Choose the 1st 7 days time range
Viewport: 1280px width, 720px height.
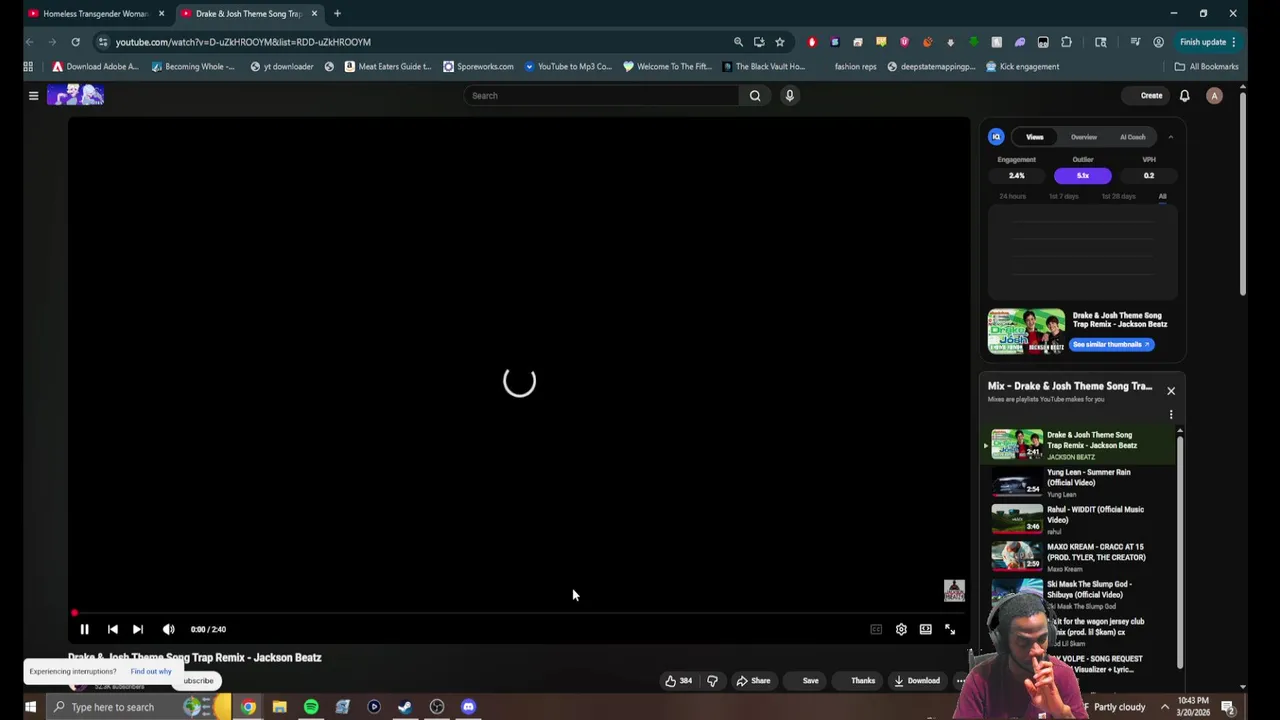(1063, 197)
